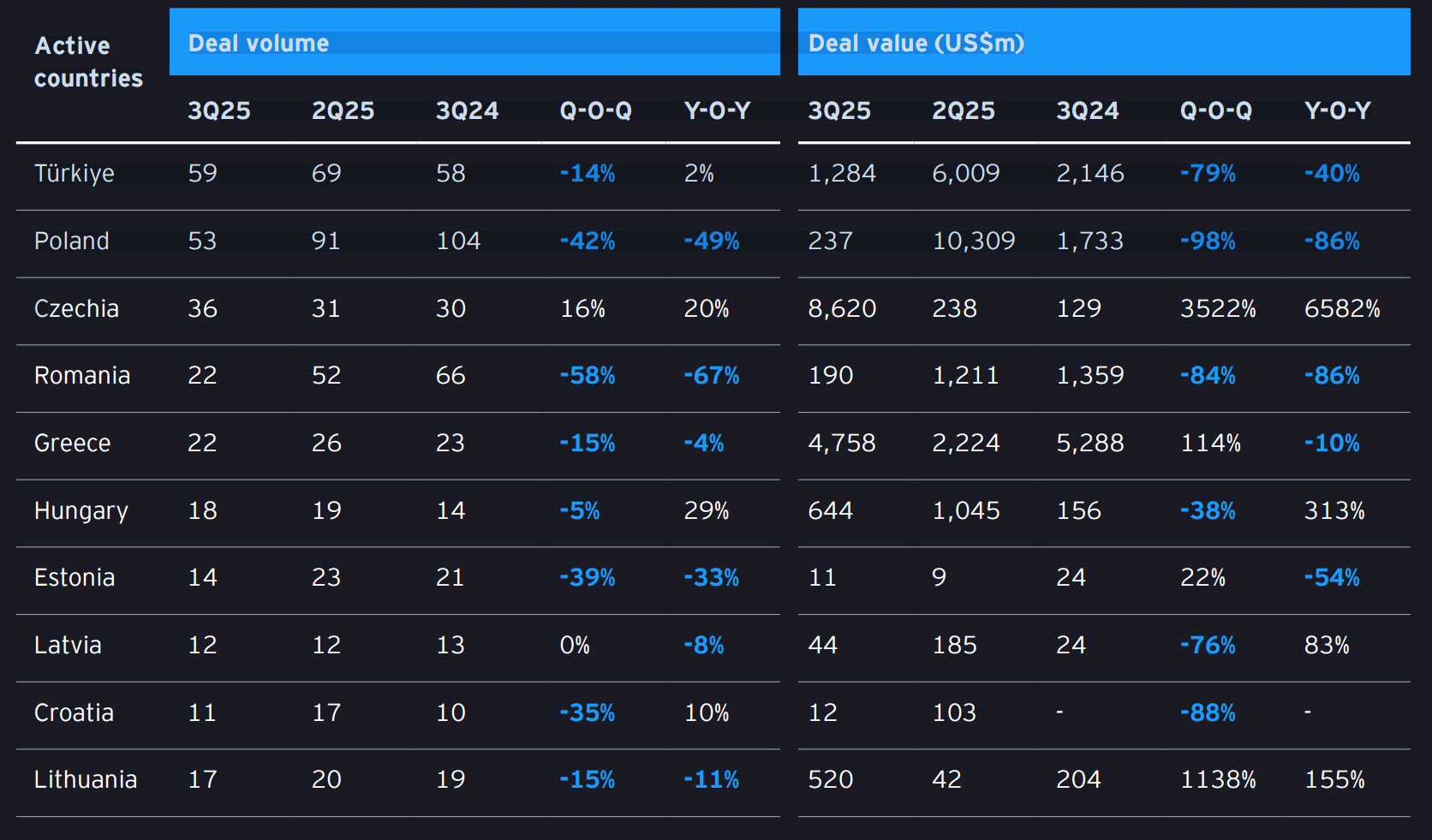Click the Deal volume header banner
Image resolution: width=1432 pixels, height=840 pixels.
[474, 43]
